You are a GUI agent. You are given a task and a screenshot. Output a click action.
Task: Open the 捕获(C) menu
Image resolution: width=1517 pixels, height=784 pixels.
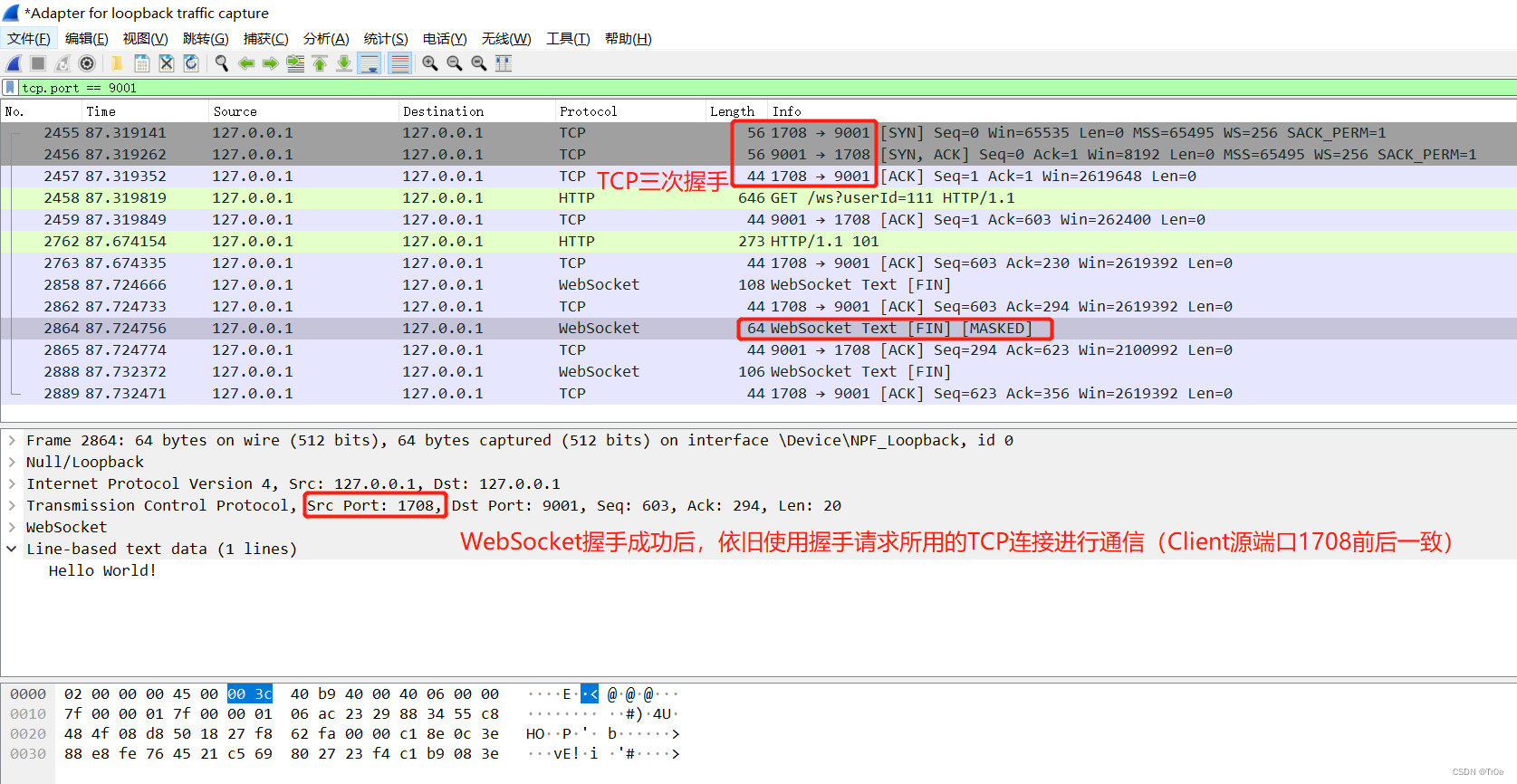266,38
